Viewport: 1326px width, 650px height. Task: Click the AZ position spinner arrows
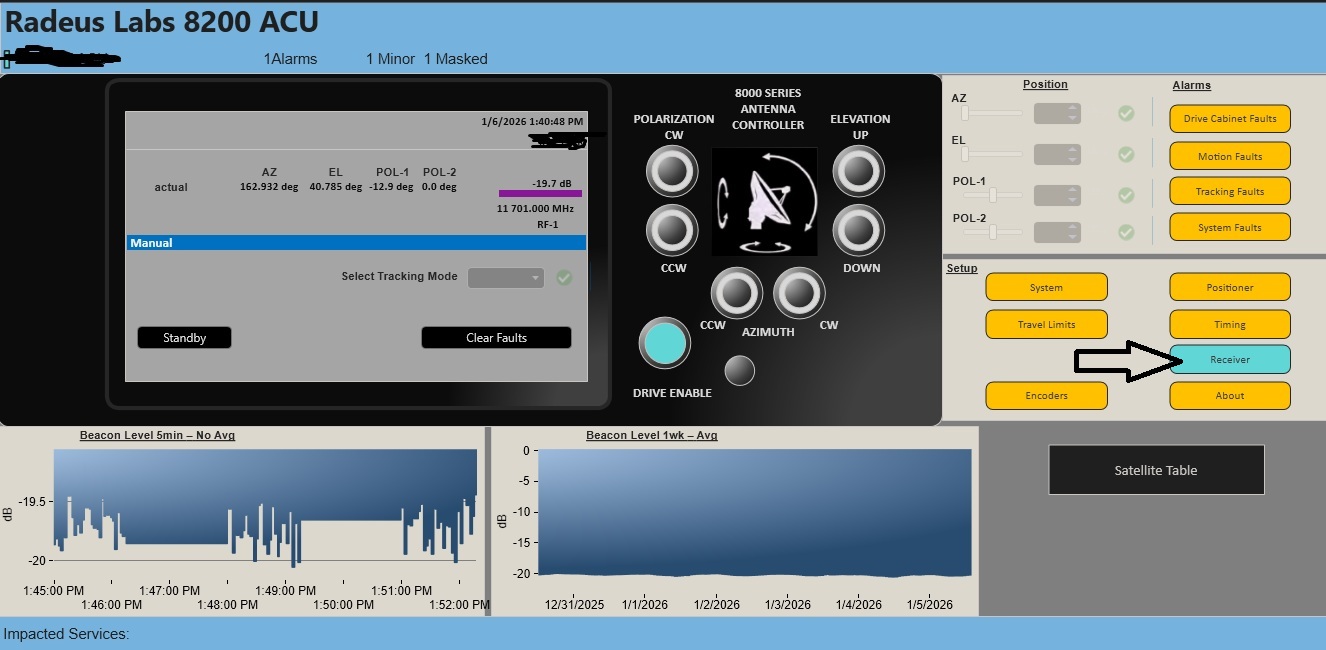(x=1073, y=114)
